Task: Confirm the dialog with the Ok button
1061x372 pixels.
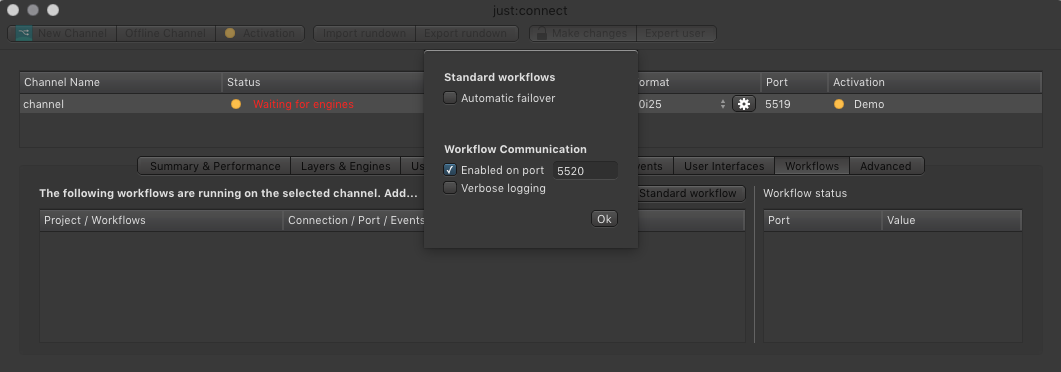Action: (604, 218)
